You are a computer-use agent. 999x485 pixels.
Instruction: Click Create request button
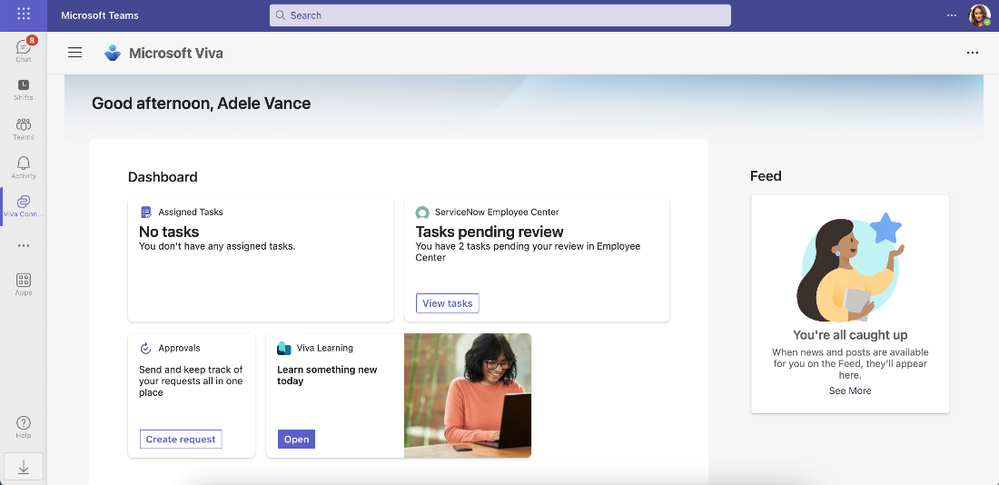[181, 439]
